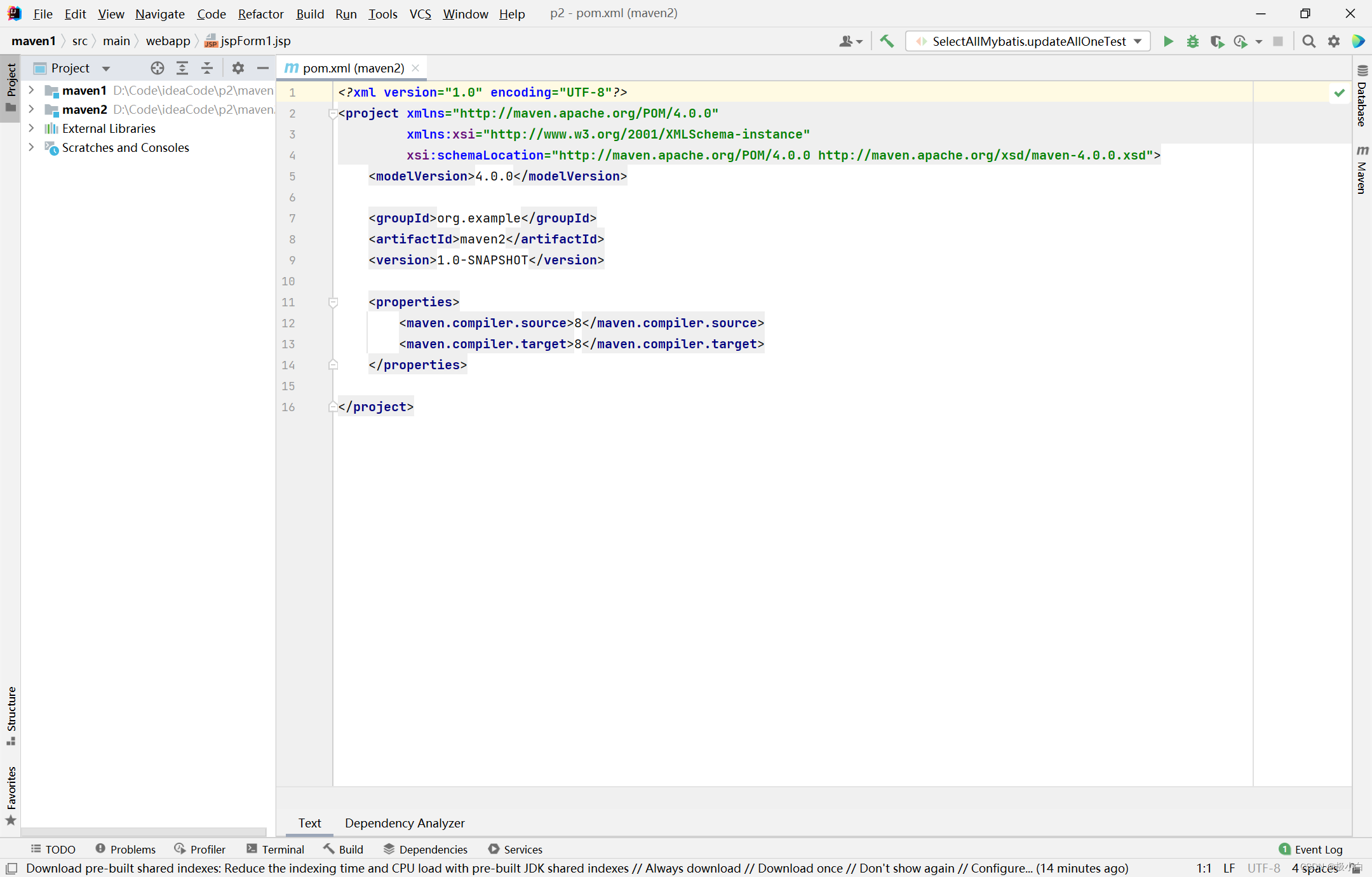Open the Window menu

pyautogui.click(x=465, y=13)
